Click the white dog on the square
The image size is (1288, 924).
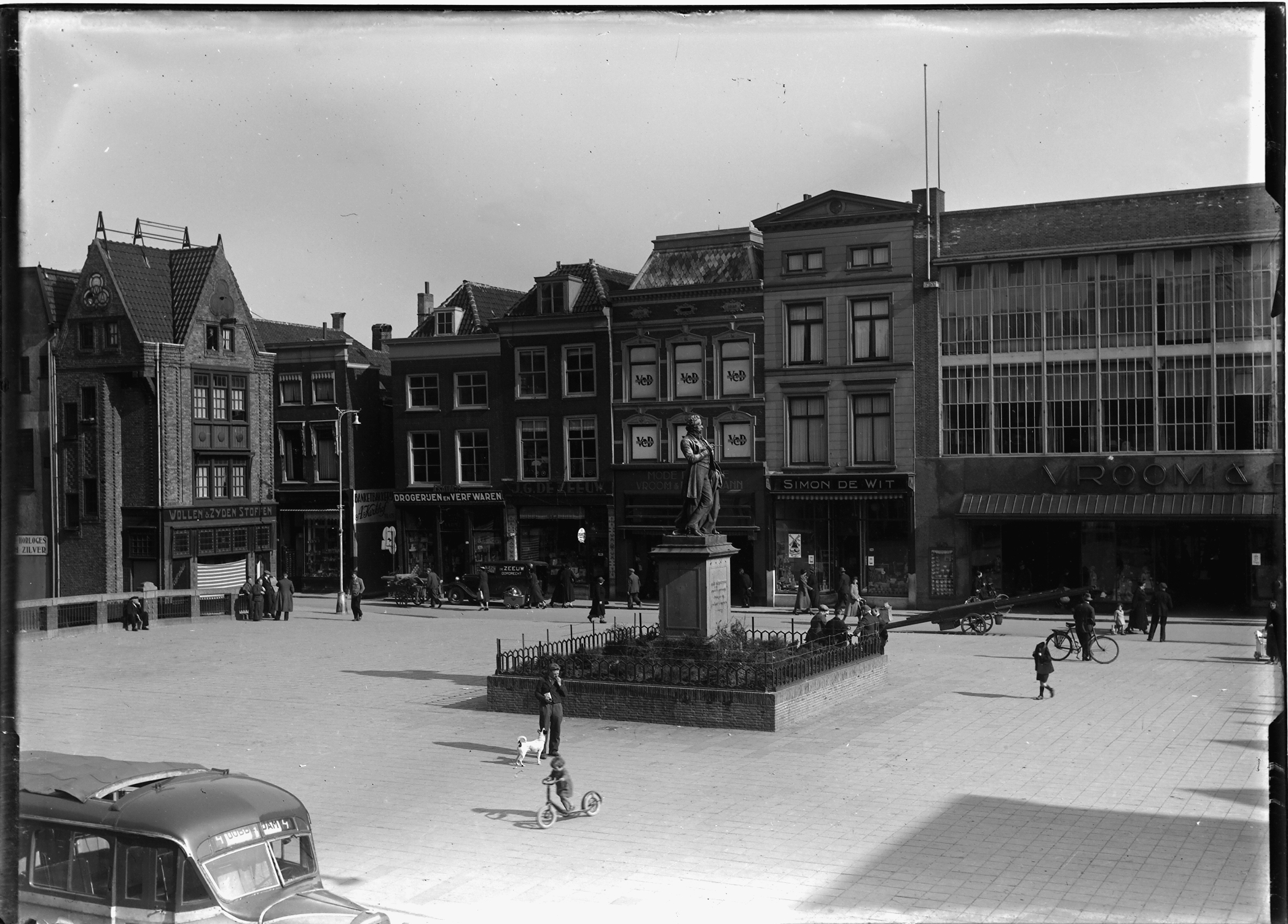pos(532,746)
